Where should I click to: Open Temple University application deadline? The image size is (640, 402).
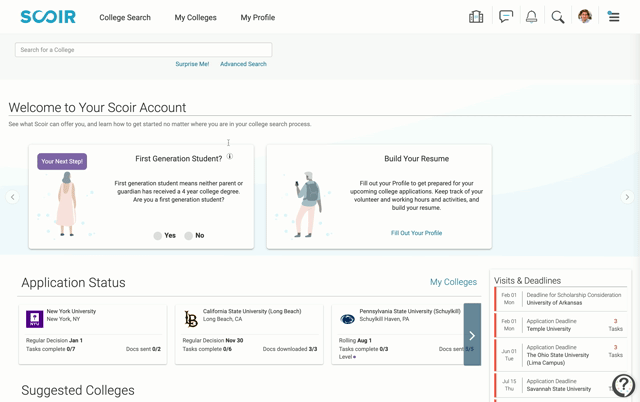click(561, 325)
